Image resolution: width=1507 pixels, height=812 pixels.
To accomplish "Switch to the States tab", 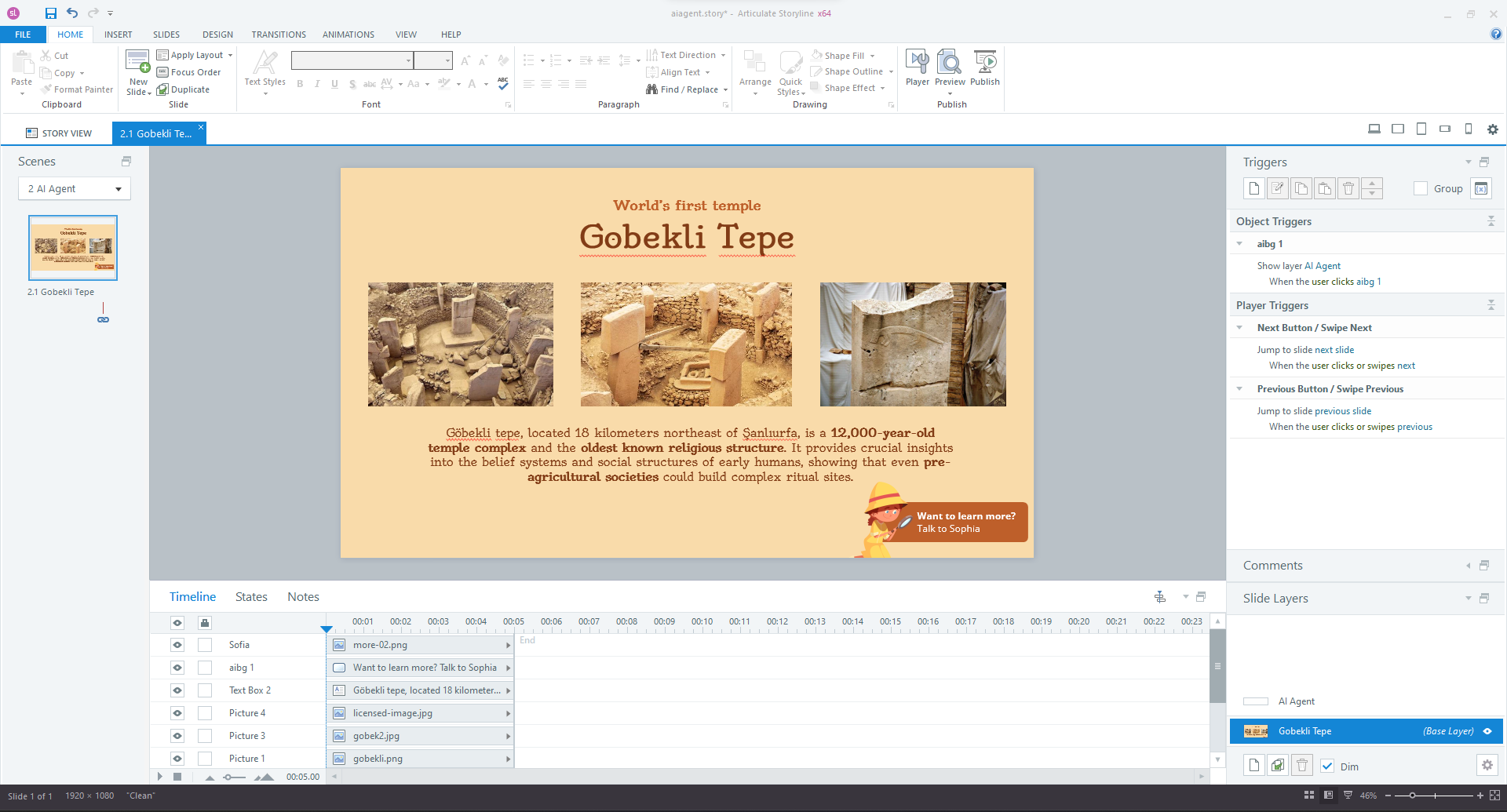I will tap(251, 597).
